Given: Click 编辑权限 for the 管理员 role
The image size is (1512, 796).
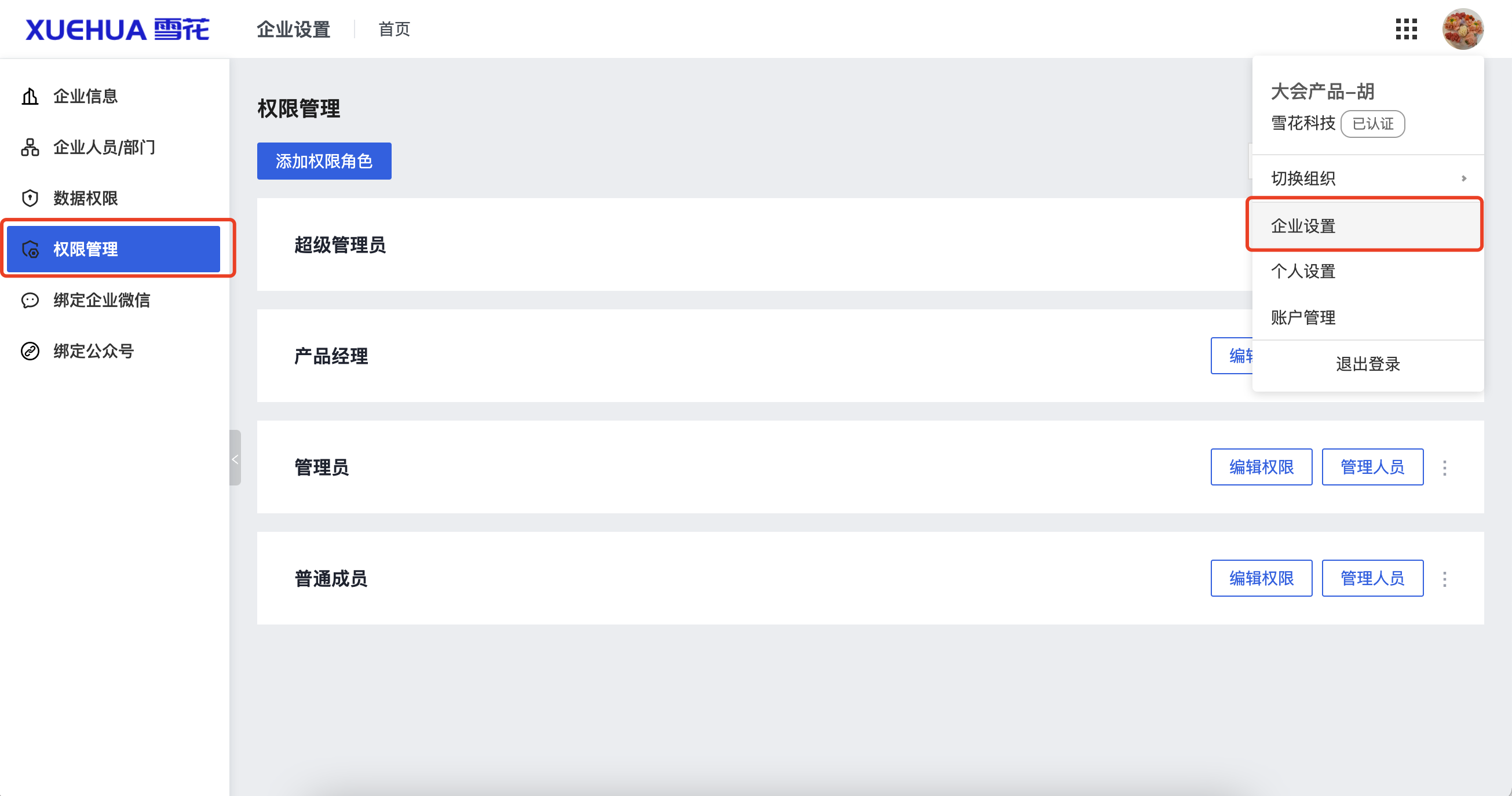Looking at the screenshot, I should pyautogui.click(x=1261, y=468).
